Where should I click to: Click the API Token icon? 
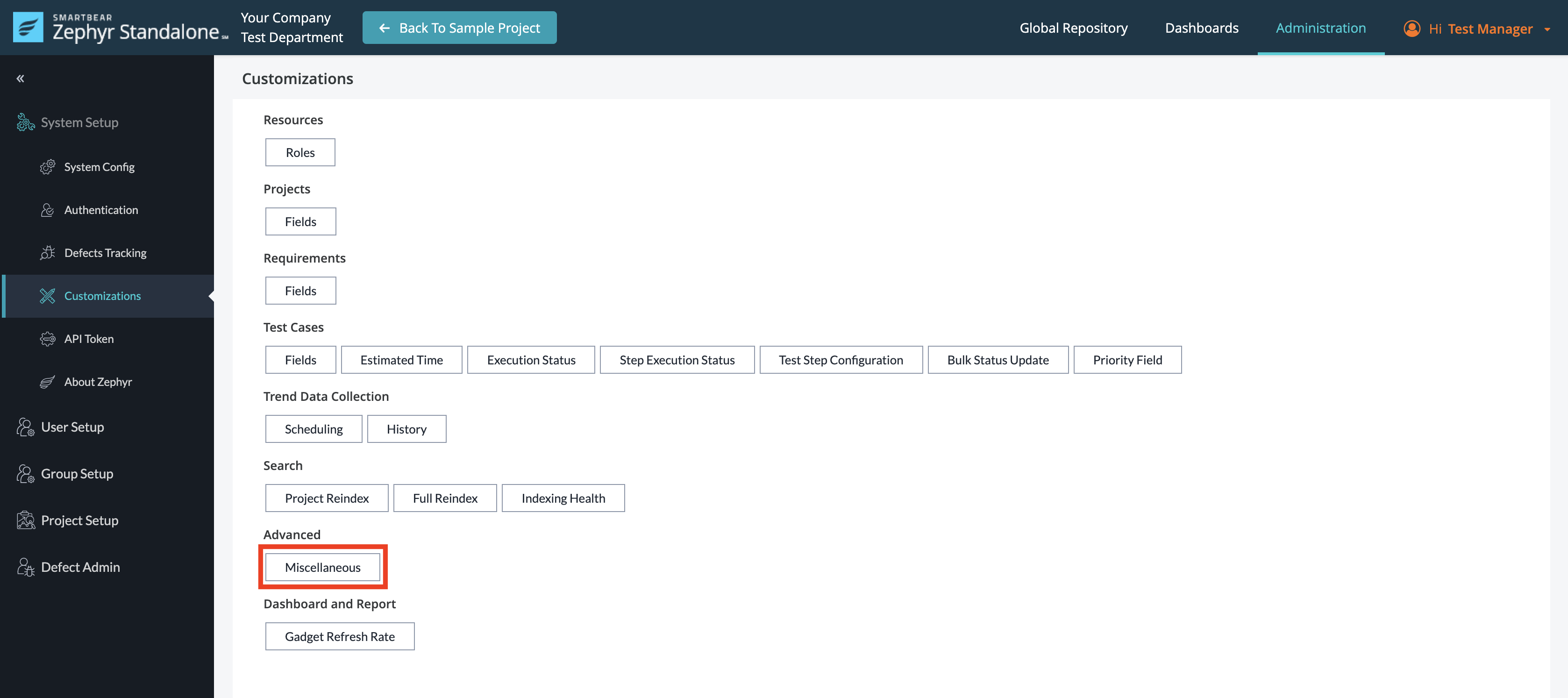click(48, 339)
